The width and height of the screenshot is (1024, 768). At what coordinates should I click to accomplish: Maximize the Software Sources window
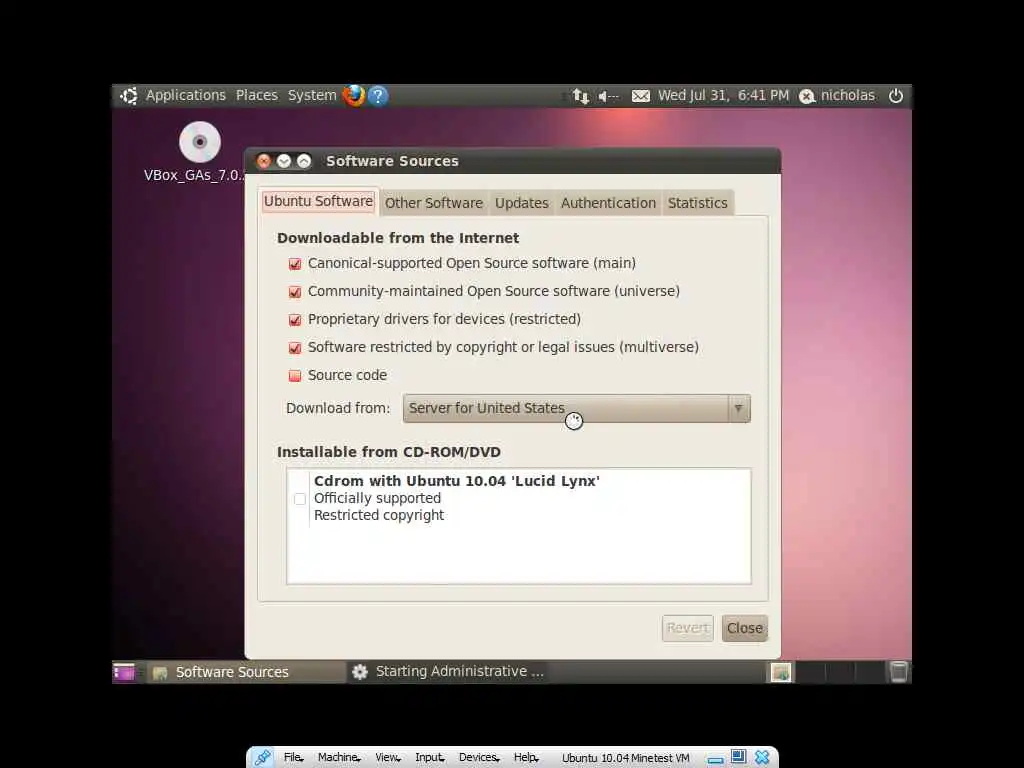point(304,161)
